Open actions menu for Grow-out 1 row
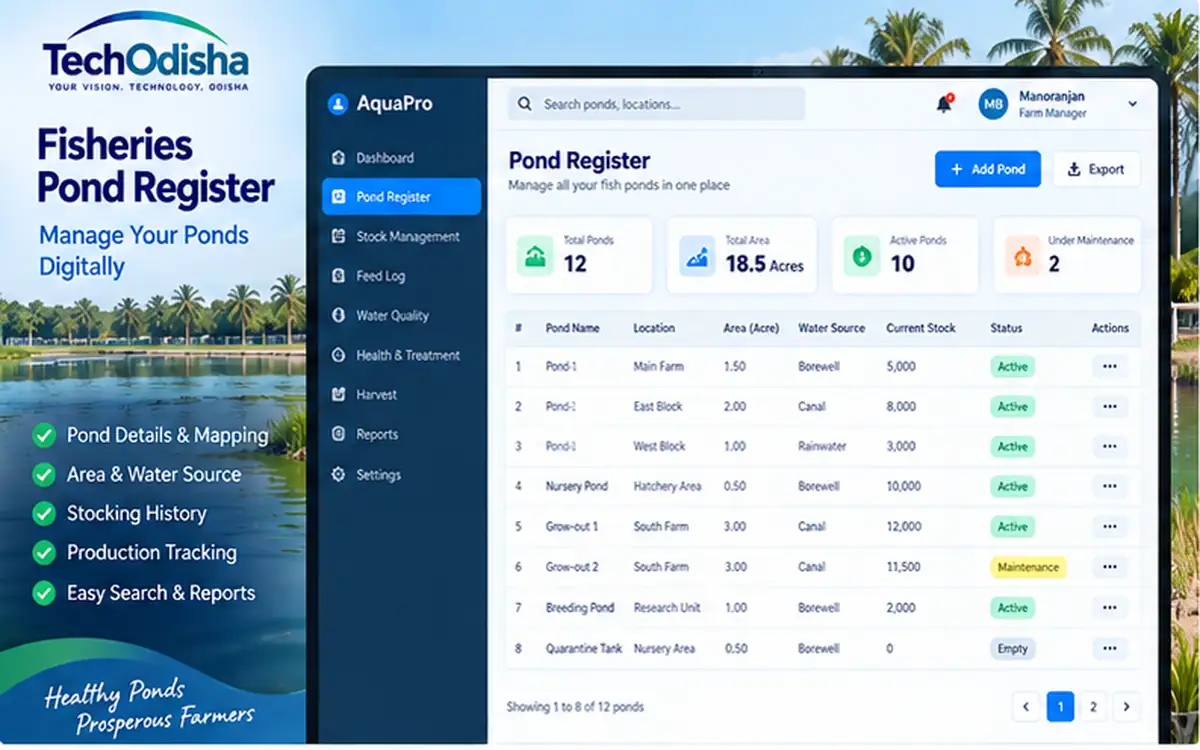The width and height of the screenshot is (1200, 750). (1110, 527)
